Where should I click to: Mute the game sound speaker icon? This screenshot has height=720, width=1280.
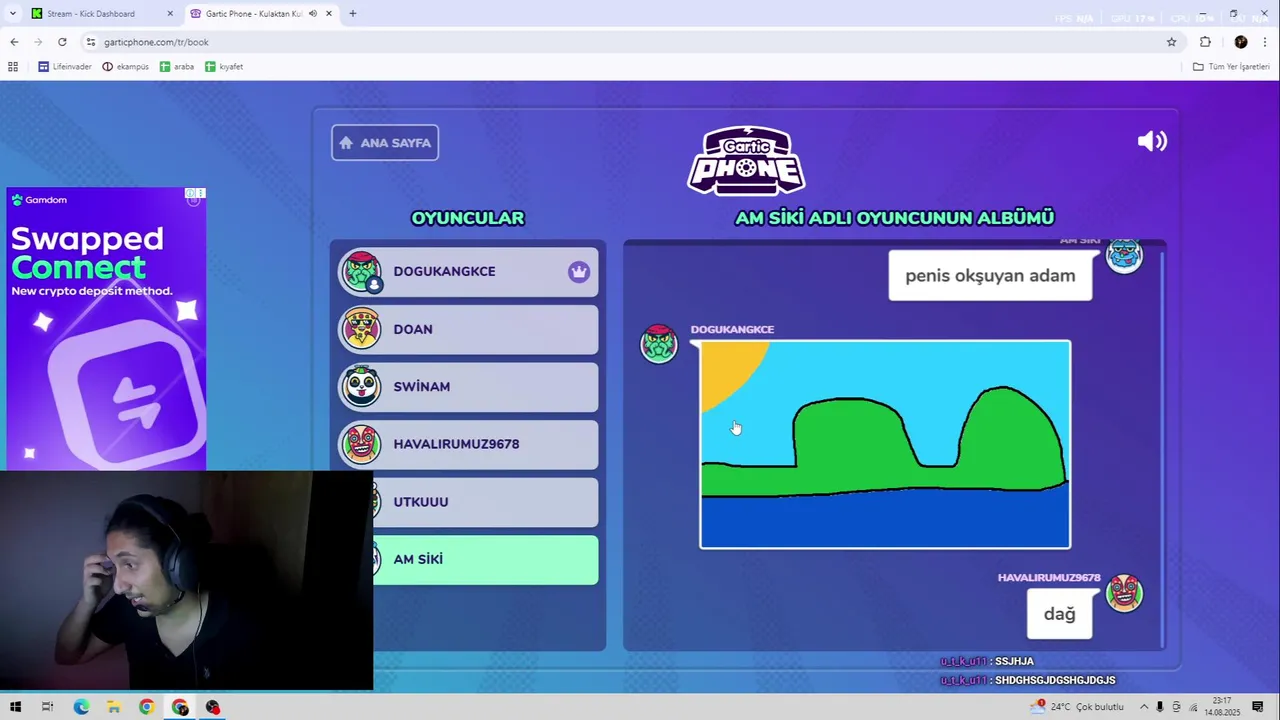pos(1152,141)
